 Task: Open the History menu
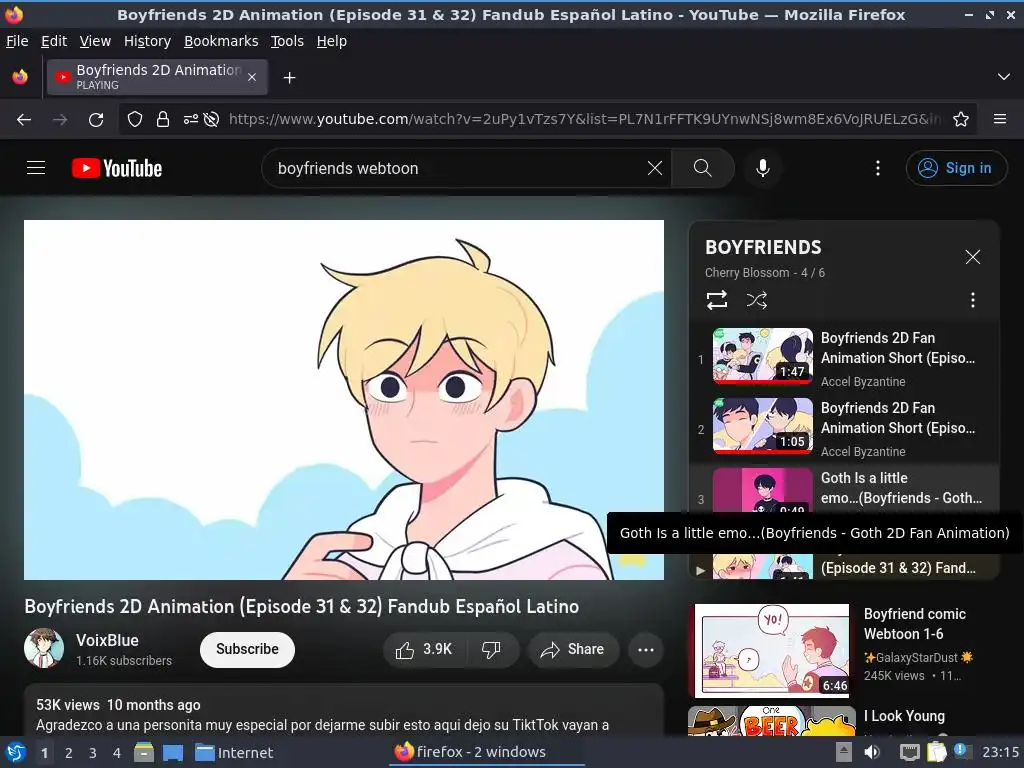tap(147, 41)
